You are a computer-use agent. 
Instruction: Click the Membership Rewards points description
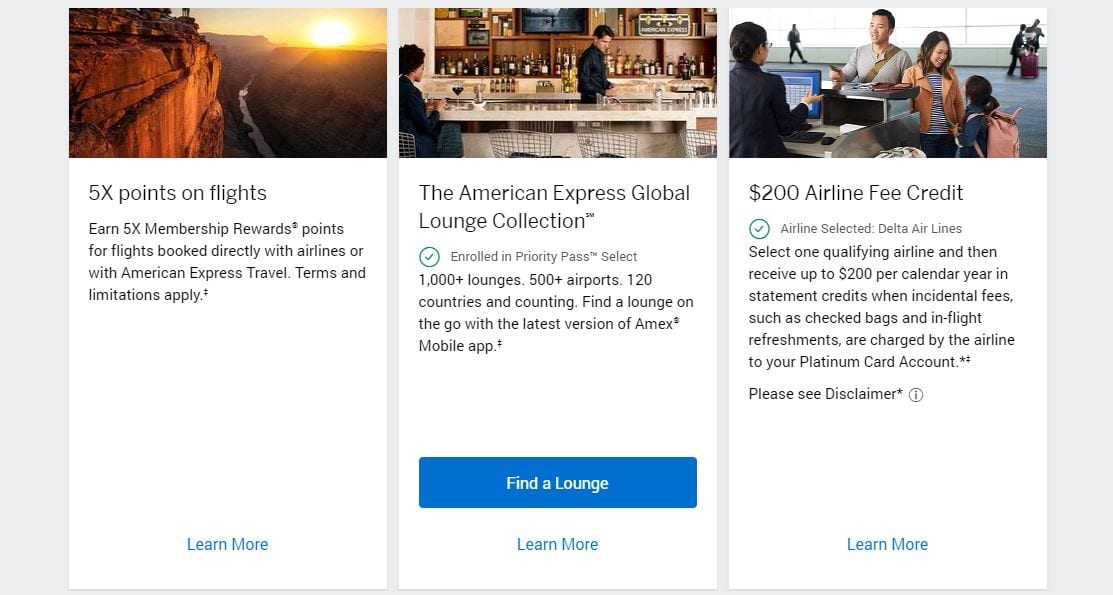[x=227, y=261]
